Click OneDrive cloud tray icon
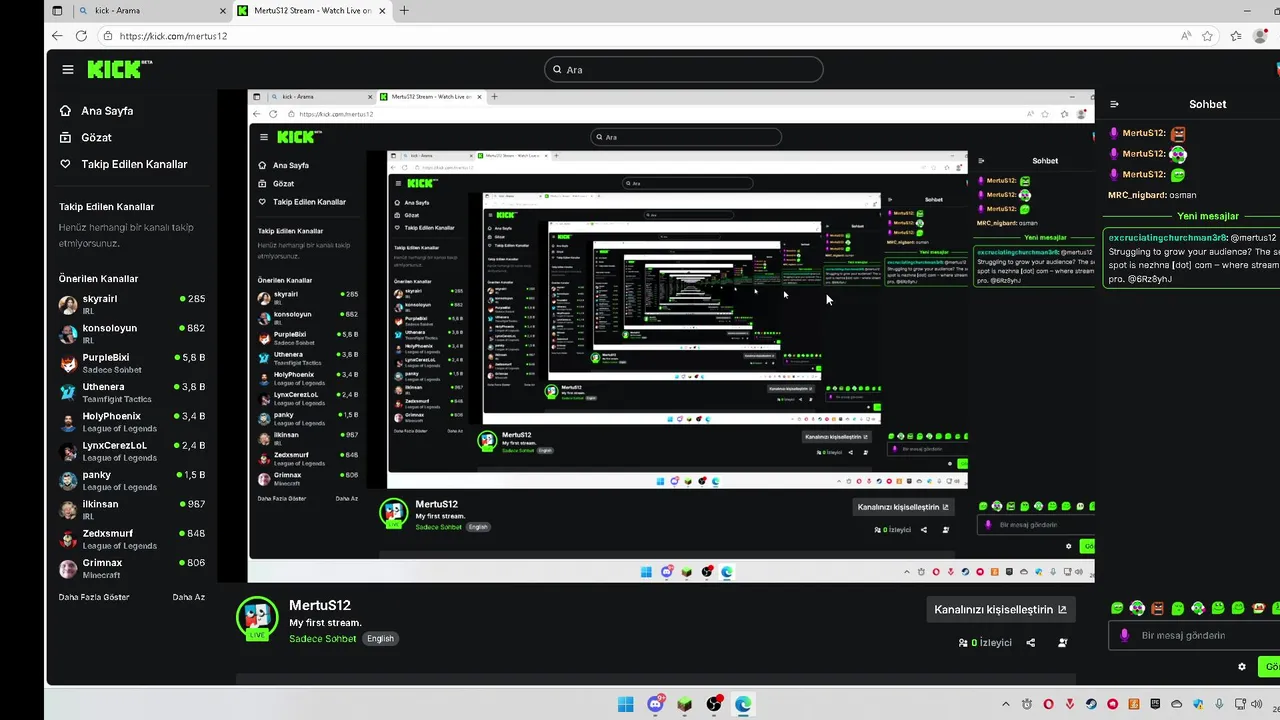The height and width of the screenshot is (720, 1280). [1176, 704]
